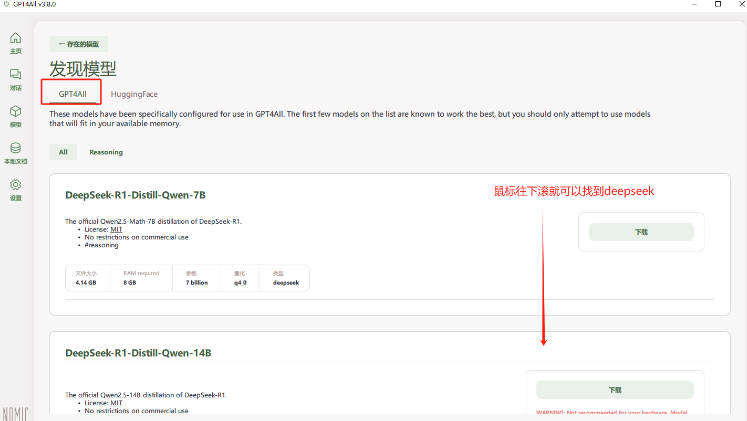Maximize the GPT4All window
Viewport: 747px width, 421px height.
[717, 4]
